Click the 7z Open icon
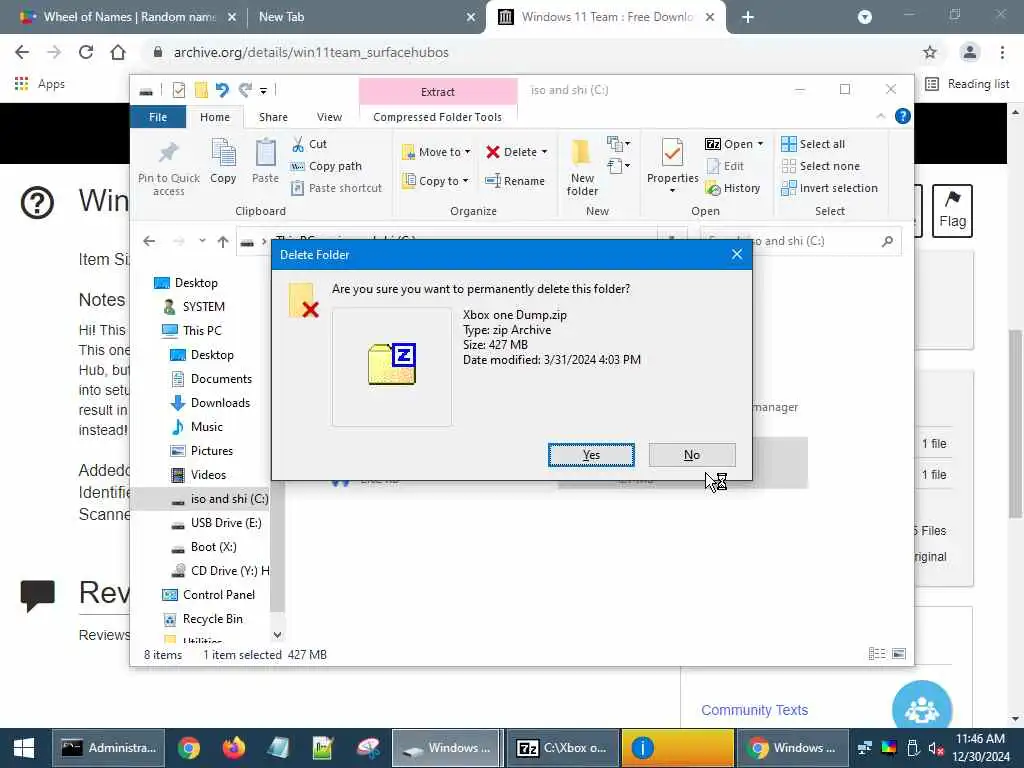The width and height of the screenshot is (1024, 768). (x=713, y=144)
